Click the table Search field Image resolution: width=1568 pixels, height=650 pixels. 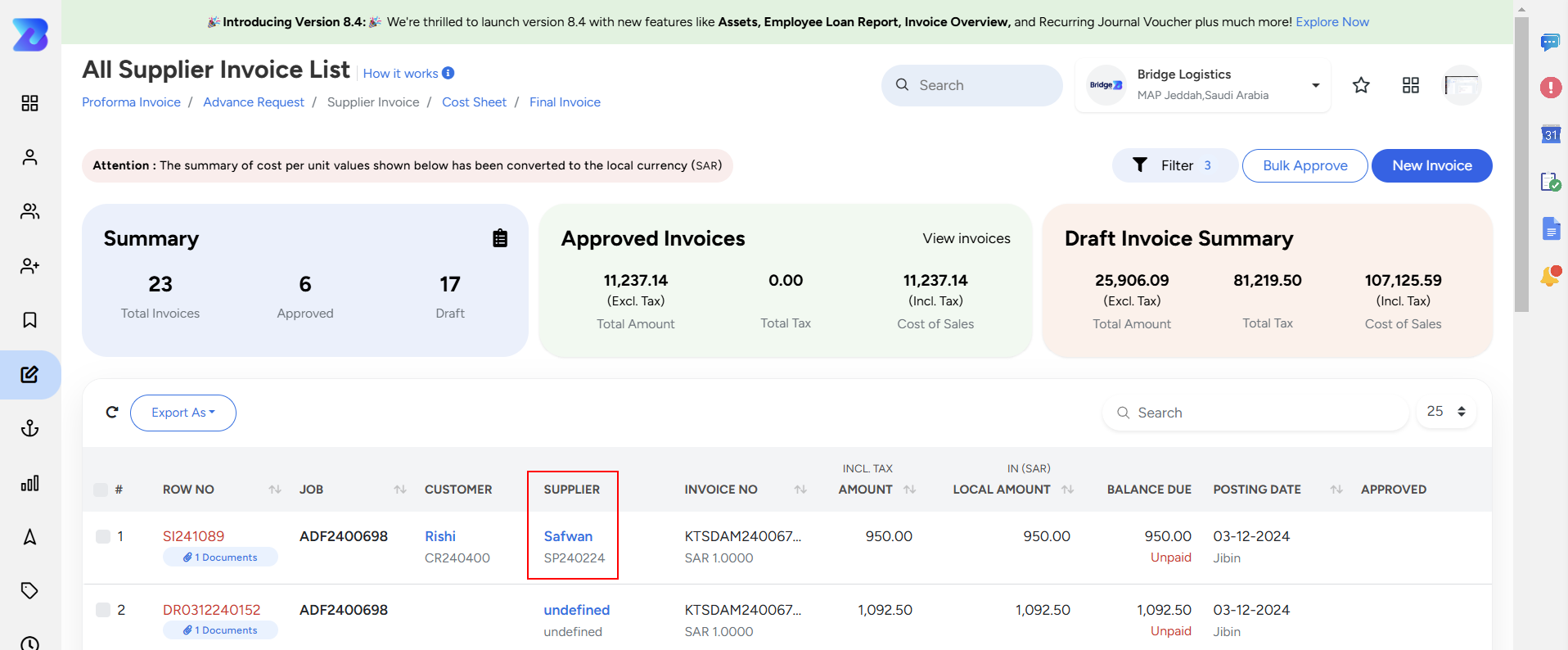point(1255,413)
